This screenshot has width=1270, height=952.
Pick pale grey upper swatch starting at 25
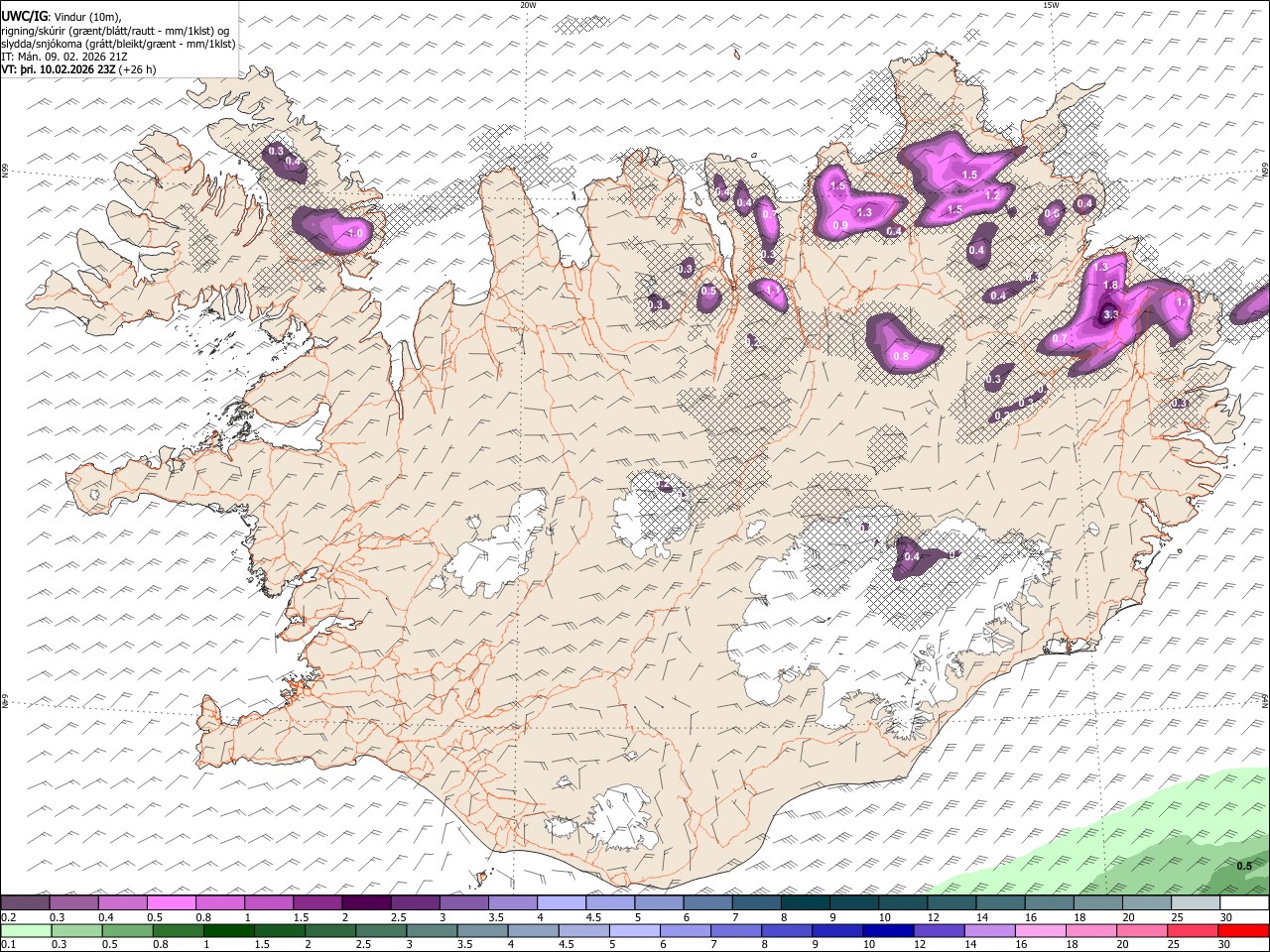pyautogui.click(x=1196, y=902)
